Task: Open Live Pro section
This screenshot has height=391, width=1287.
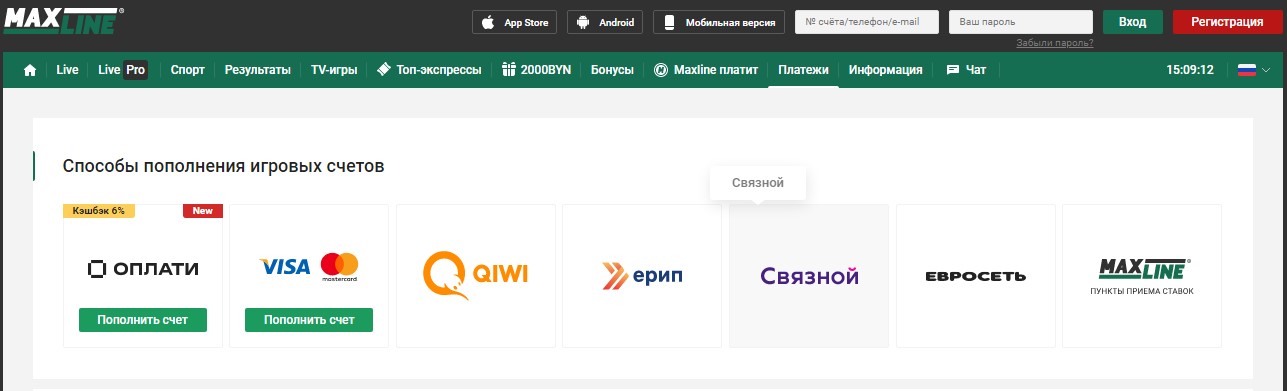Action: 123,70
